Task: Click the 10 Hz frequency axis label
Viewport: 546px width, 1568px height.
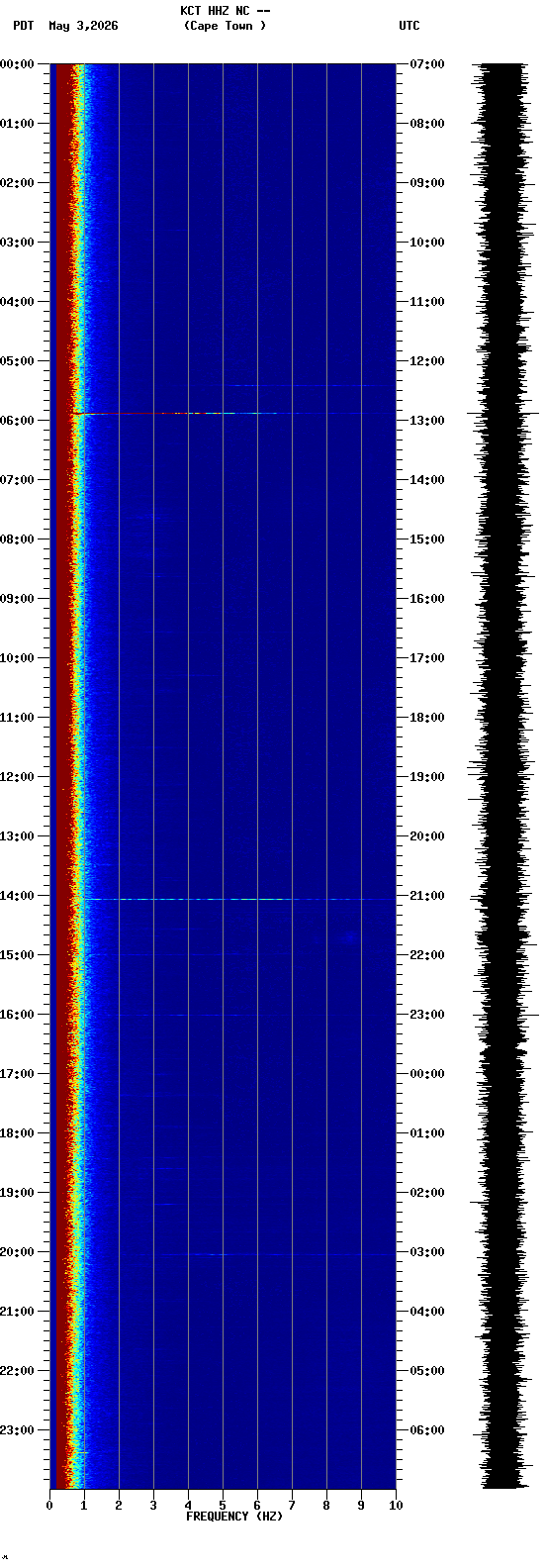Action: [396, 1506]
